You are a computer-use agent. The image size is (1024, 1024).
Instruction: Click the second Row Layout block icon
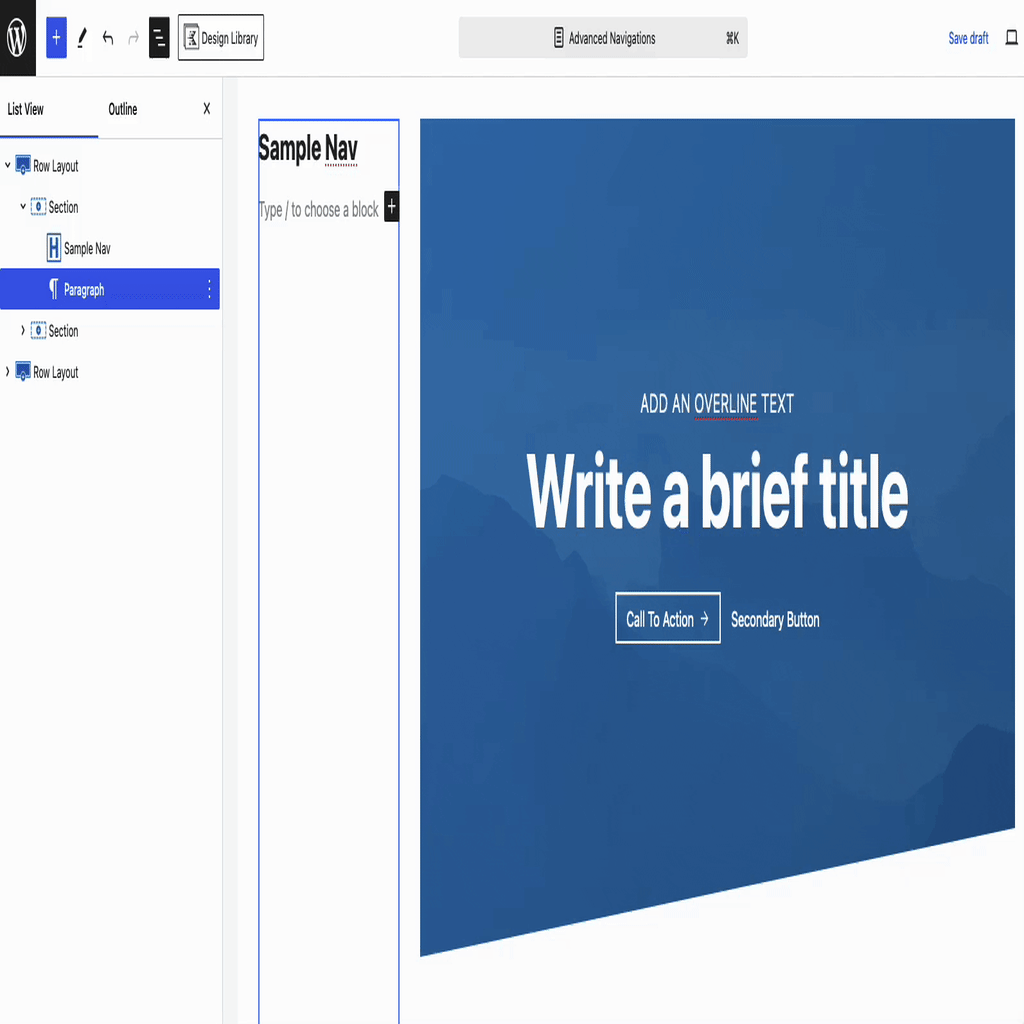23,372
